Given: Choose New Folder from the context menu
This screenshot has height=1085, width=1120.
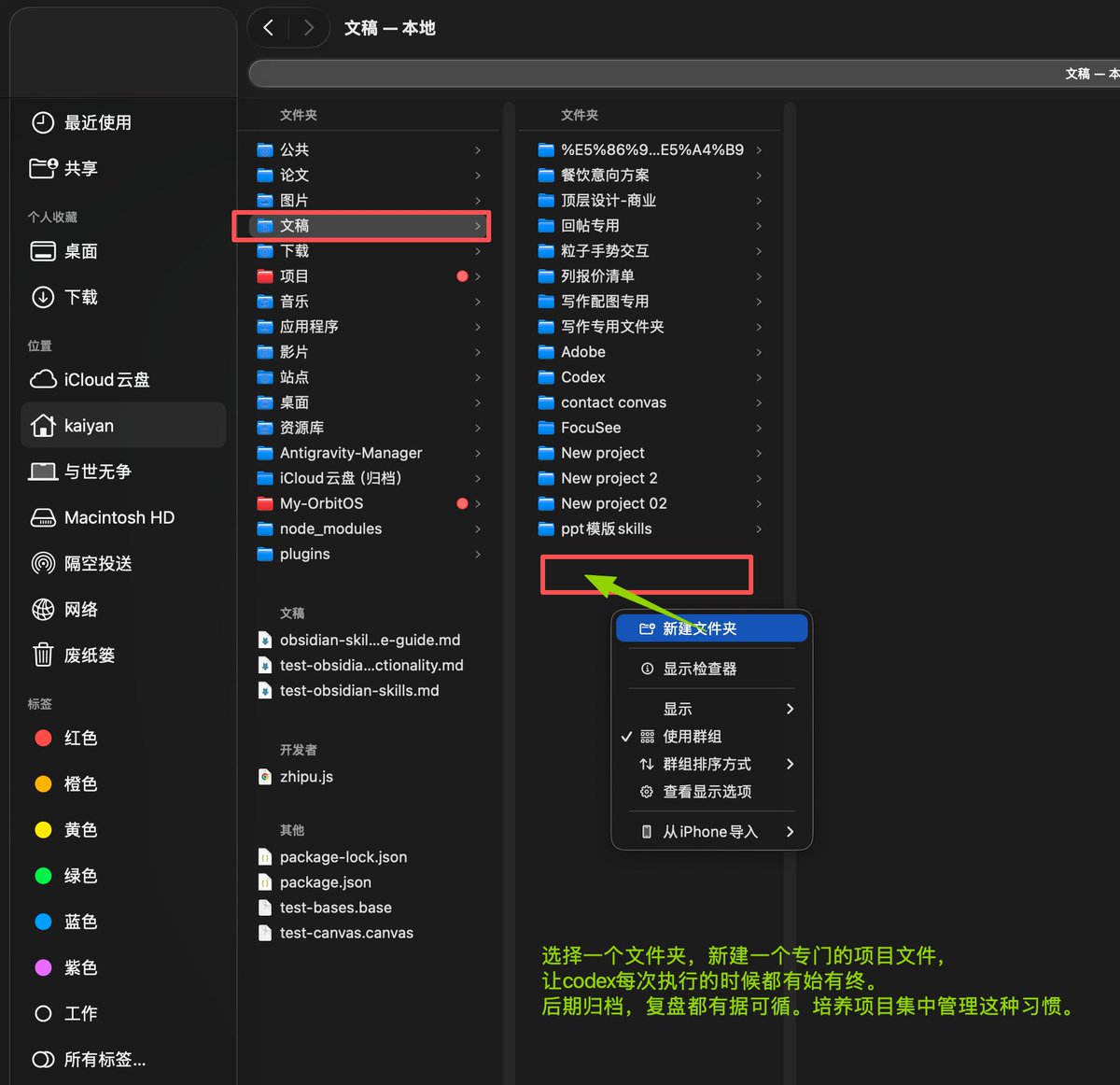Looking at the screenshot, I should coord(711,628).
